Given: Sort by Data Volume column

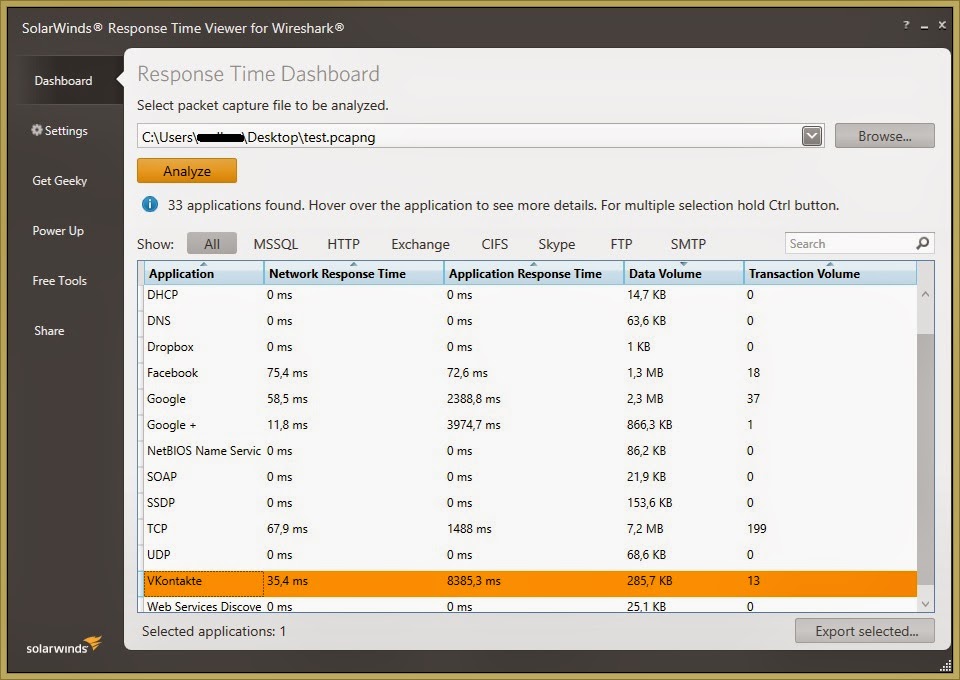Looking at the screenshot, I should click(x=683, y=273).
